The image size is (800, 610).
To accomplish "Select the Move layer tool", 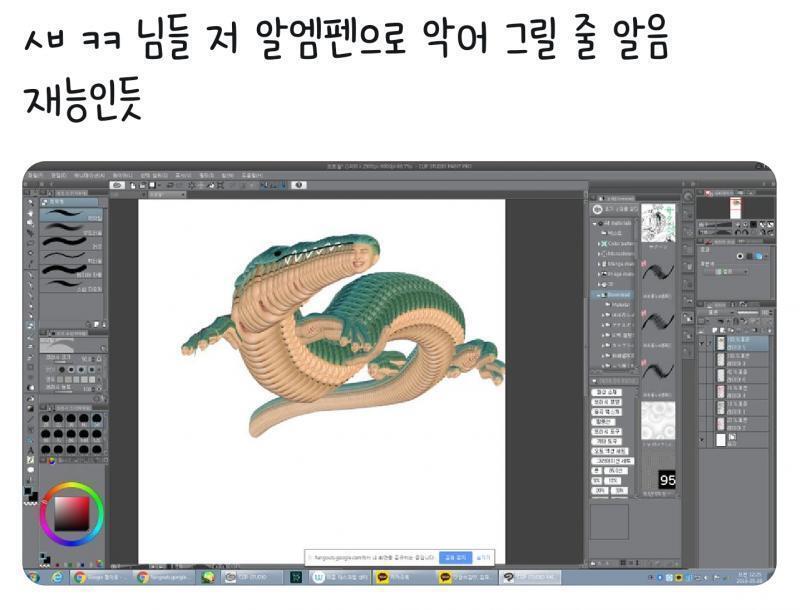I will click(30, 233).
